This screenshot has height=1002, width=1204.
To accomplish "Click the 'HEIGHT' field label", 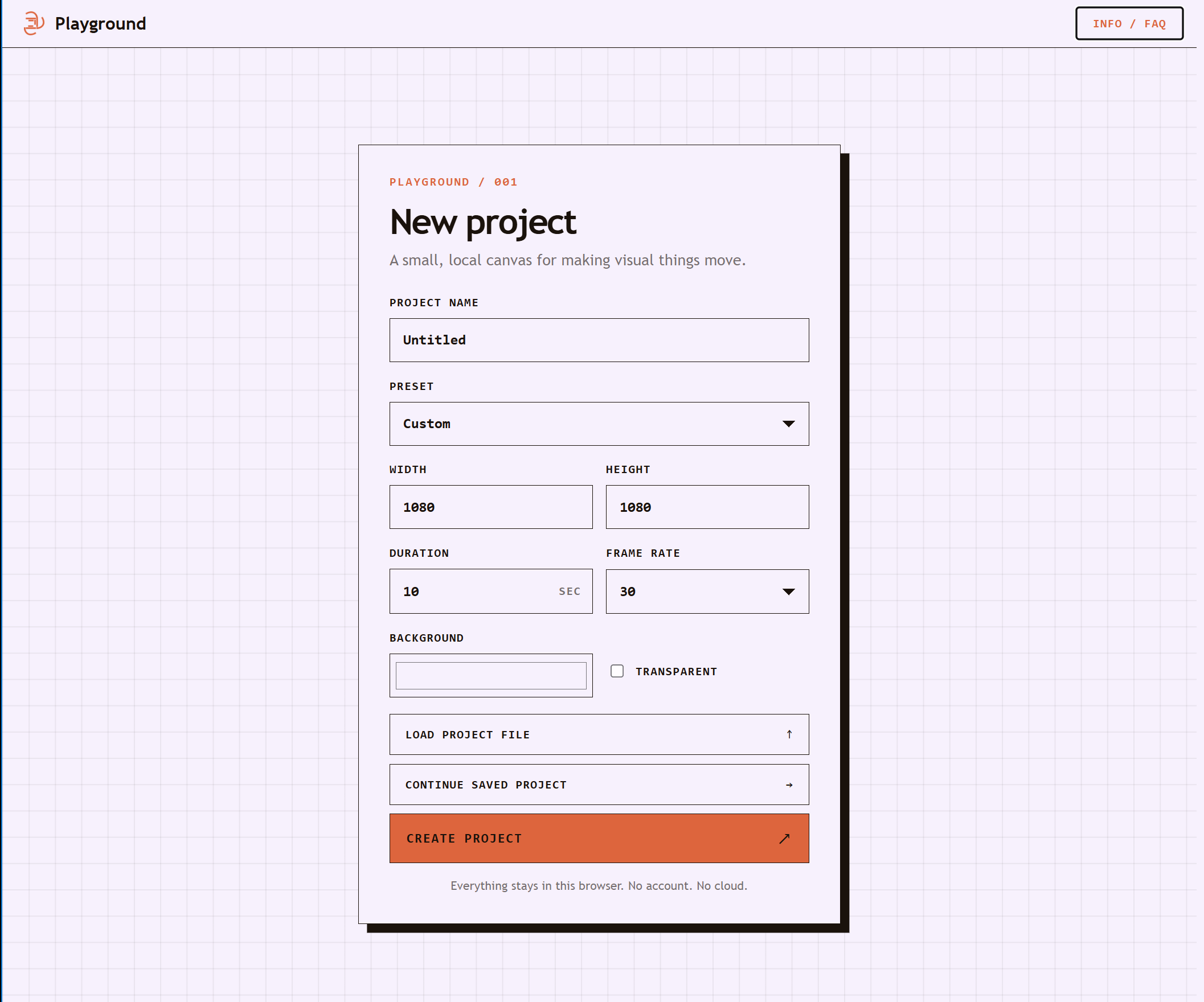I will pyautogui.click(x=628, y=470).
